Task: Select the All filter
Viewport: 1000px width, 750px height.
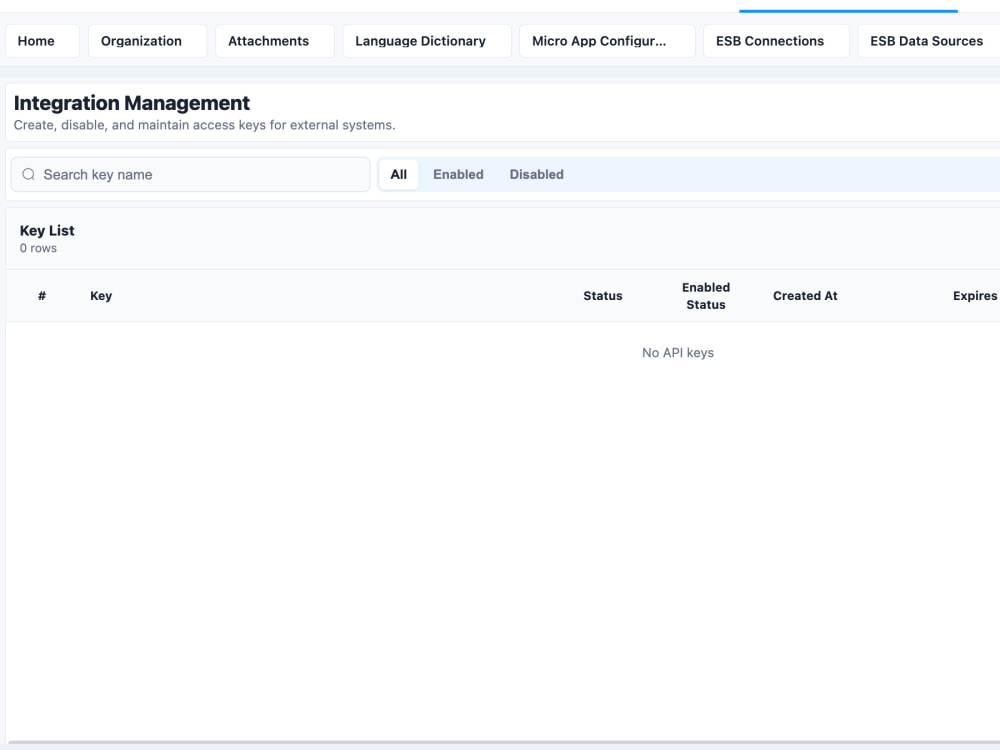Action: tap(399, 175)
